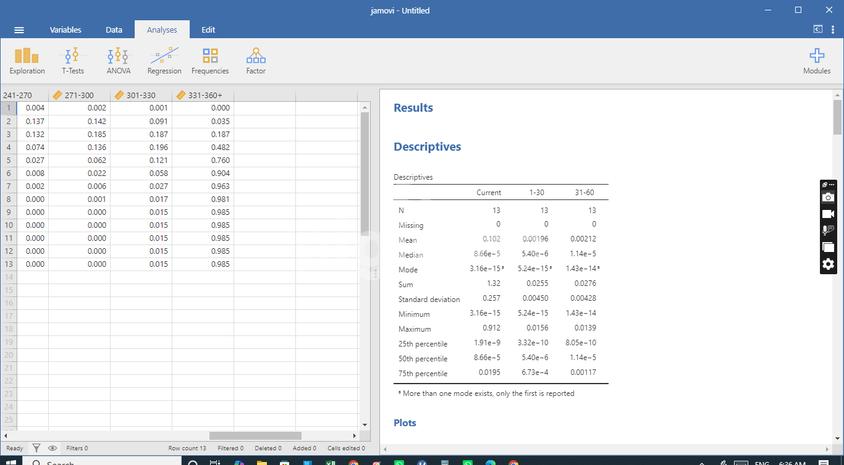Screen dimensions: 844x465
Task: Toggle the eye visibility icon in status bar
Action: click(52, 448)
